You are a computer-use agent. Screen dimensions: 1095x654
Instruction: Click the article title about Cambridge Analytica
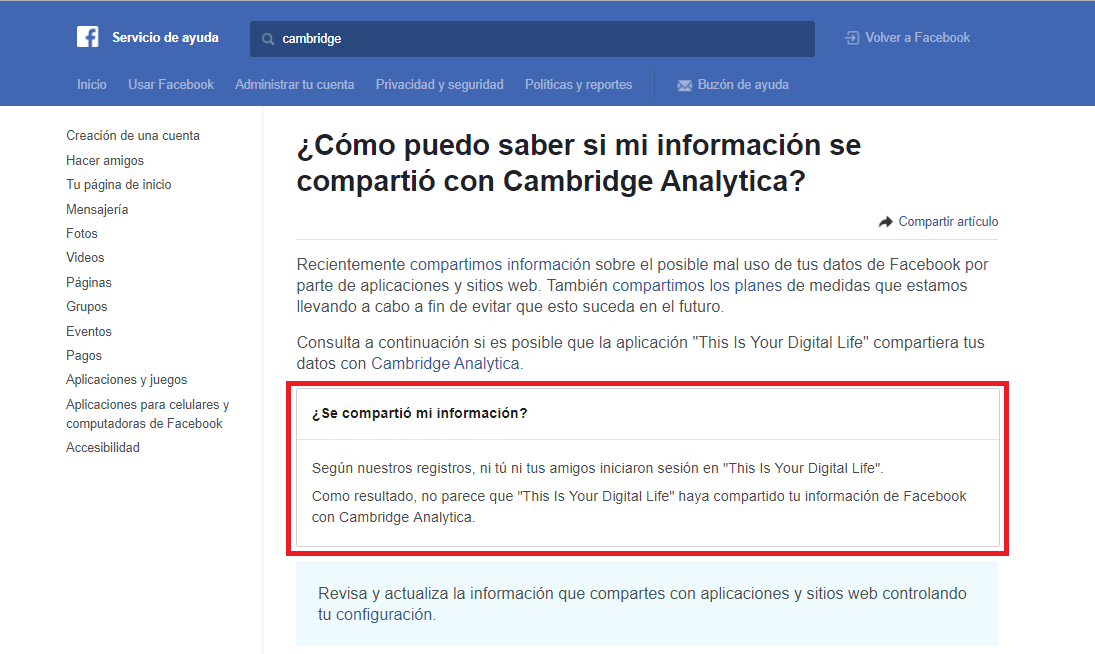(x=578, y=163)
